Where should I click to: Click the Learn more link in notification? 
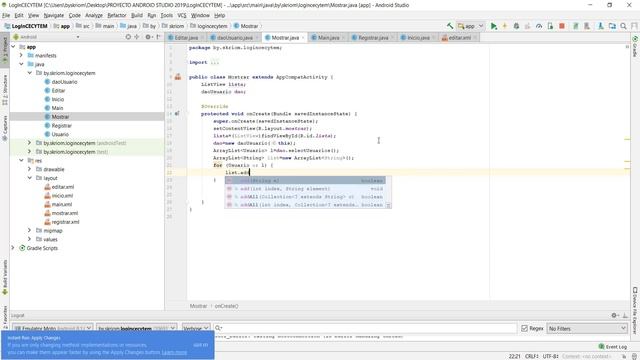pos(174,352)
